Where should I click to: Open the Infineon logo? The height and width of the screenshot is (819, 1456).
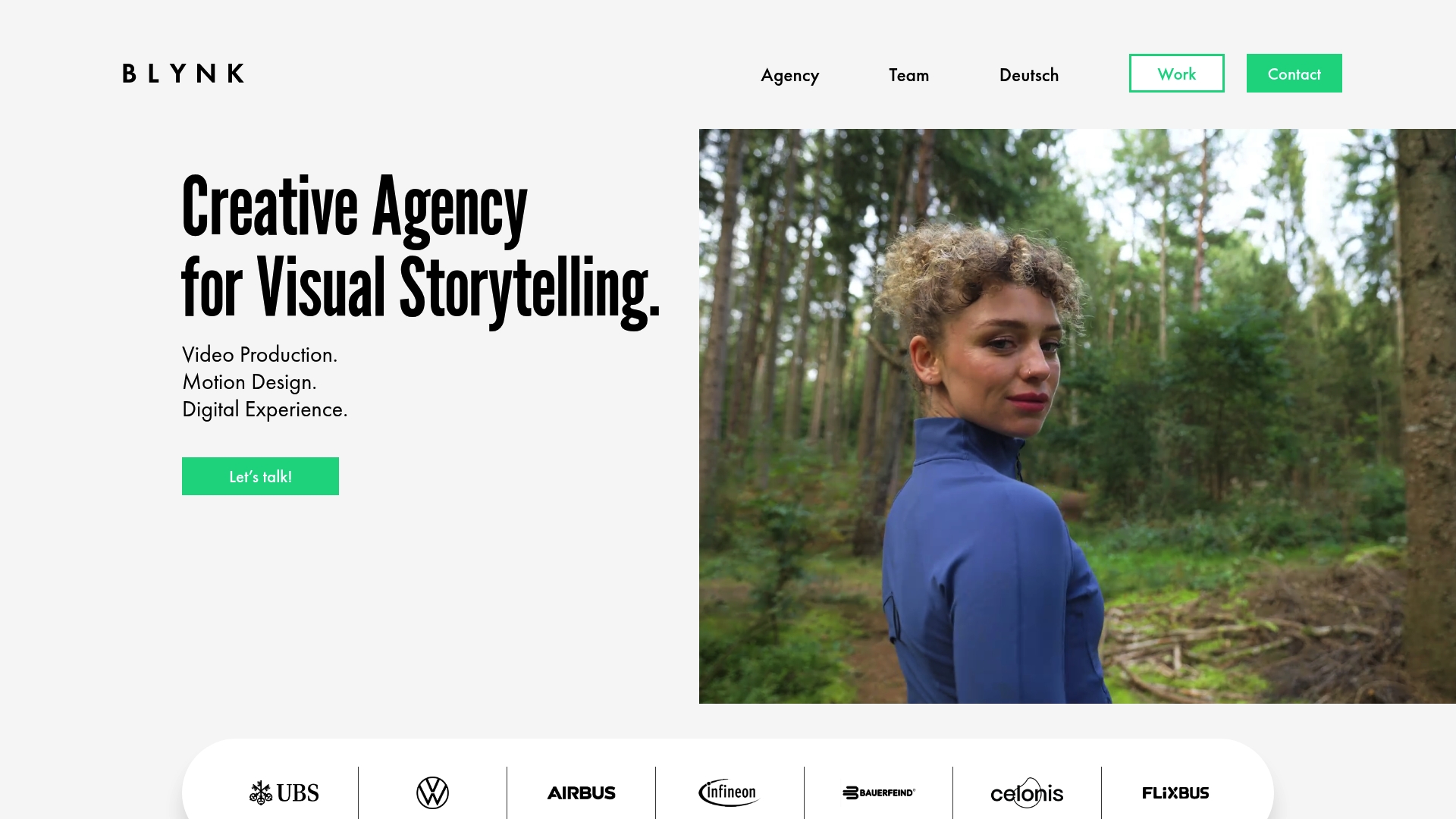pyautogui.click(x=729, y=792)
